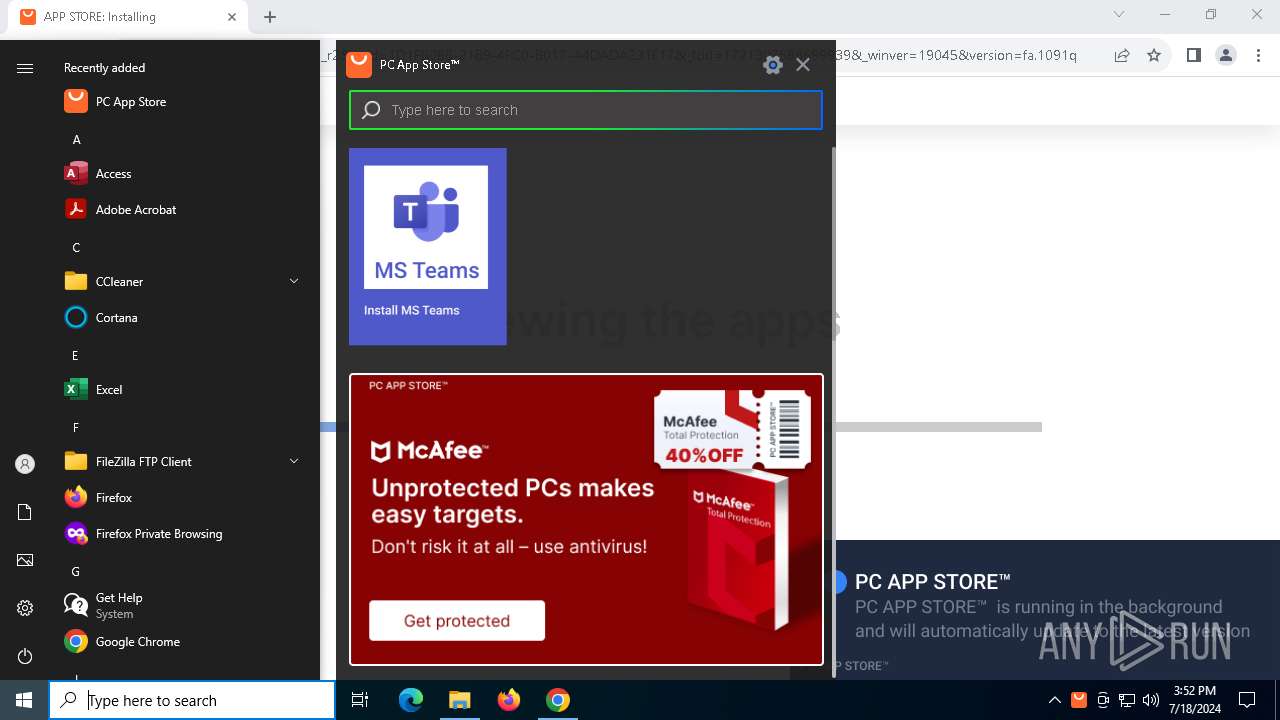This screenshot has height=720, width=1280.
Task: Open Documents icon in Start sidebar
Action: click(x=25, y=512)
